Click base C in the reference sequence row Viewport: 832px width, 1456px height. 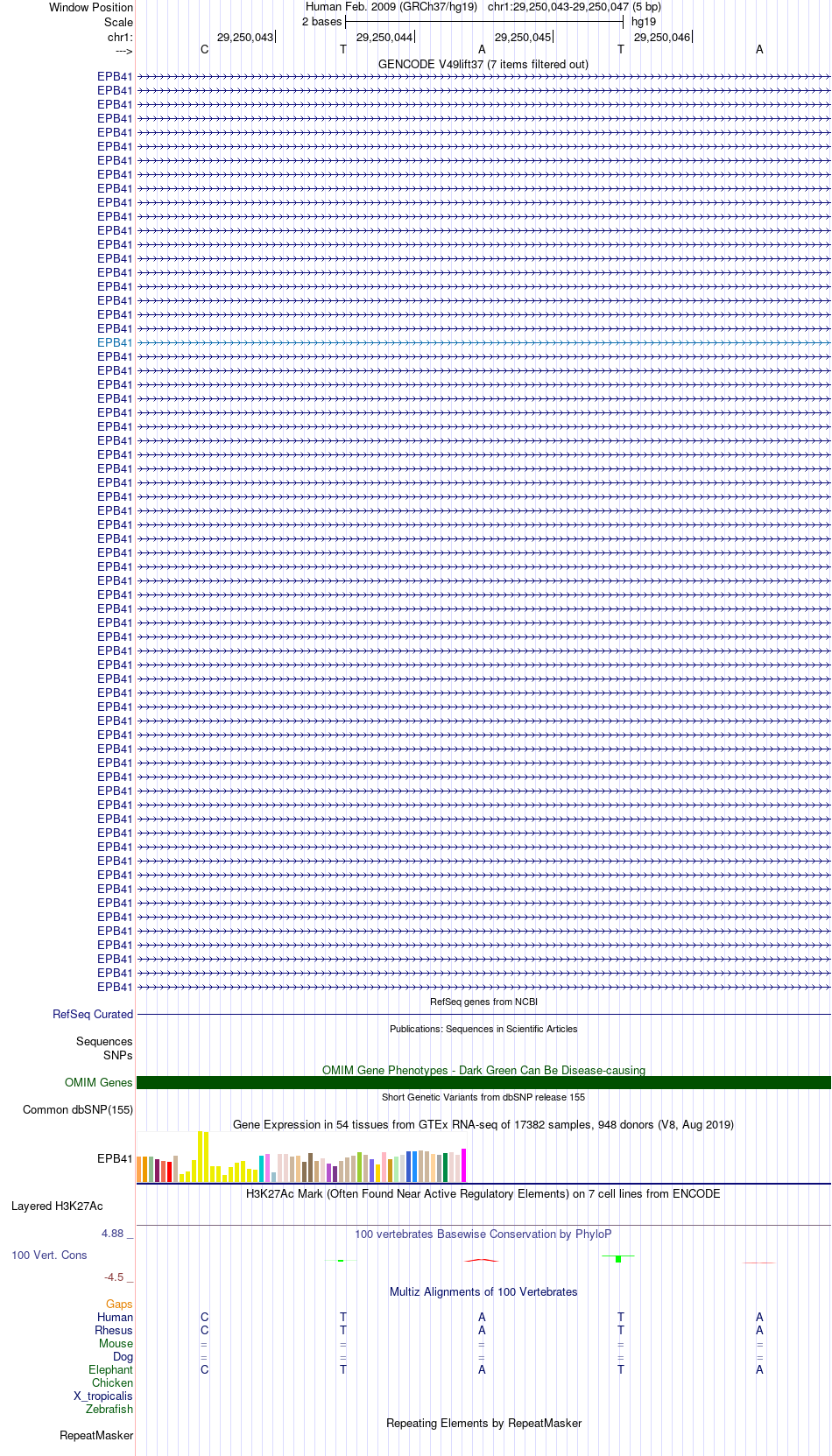tap(205, 50)
